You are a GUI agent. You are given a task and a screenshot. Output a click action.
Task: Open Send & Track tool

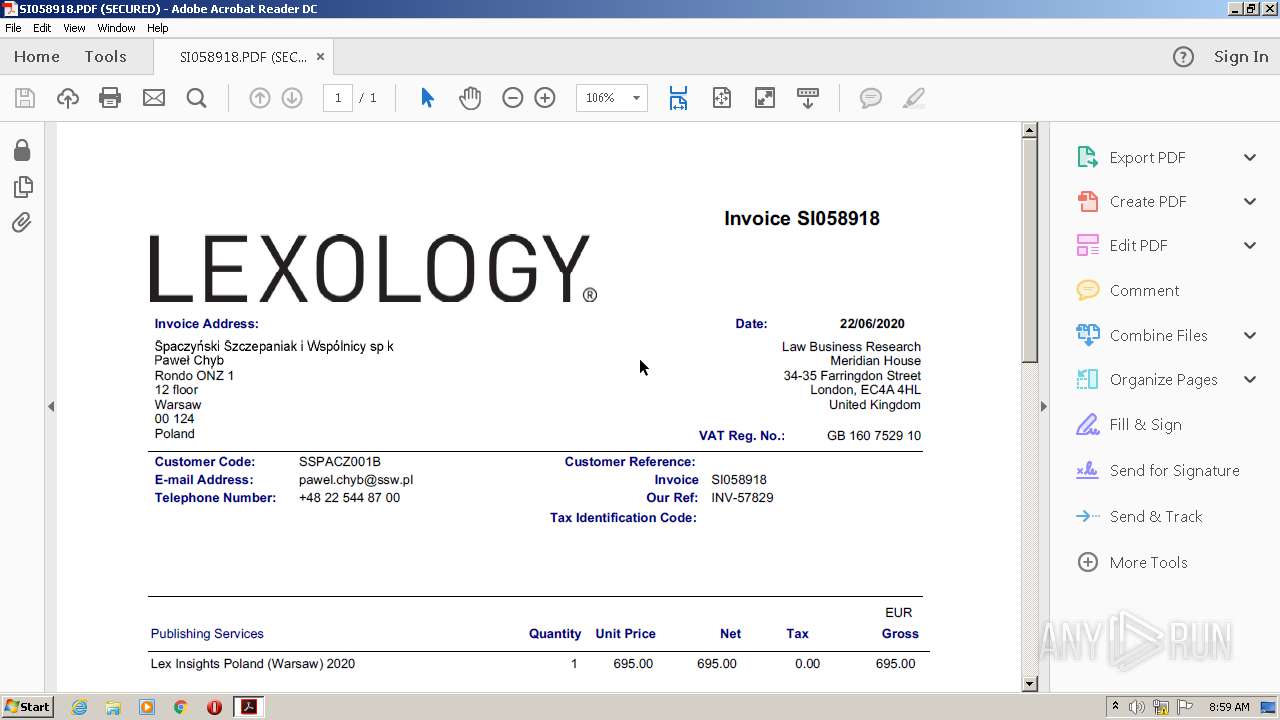point(1156,516)
